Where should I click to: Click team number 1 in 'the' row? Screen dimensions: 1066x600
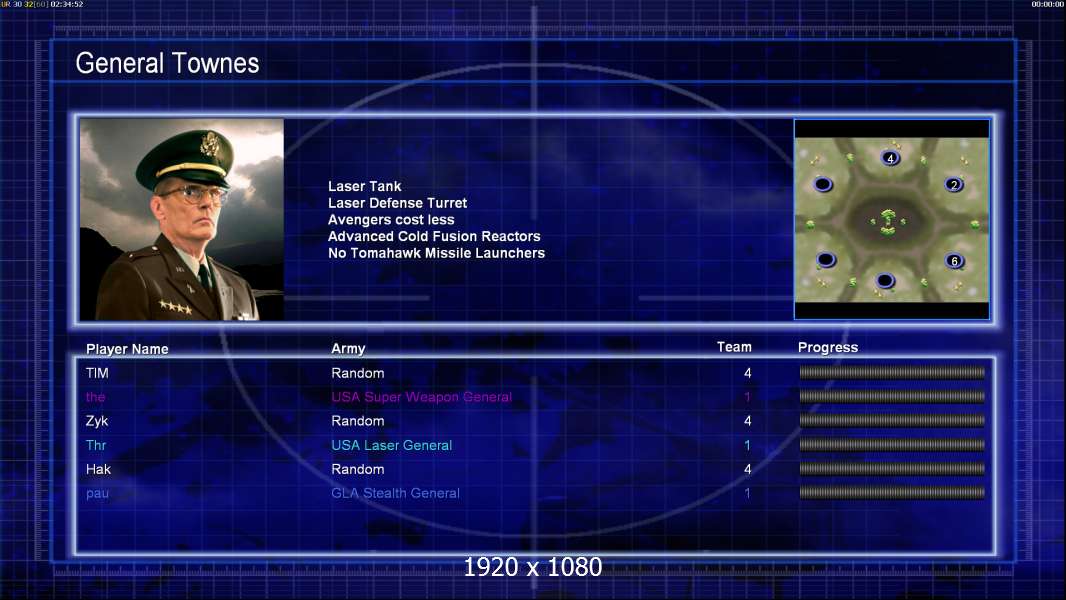747,397
